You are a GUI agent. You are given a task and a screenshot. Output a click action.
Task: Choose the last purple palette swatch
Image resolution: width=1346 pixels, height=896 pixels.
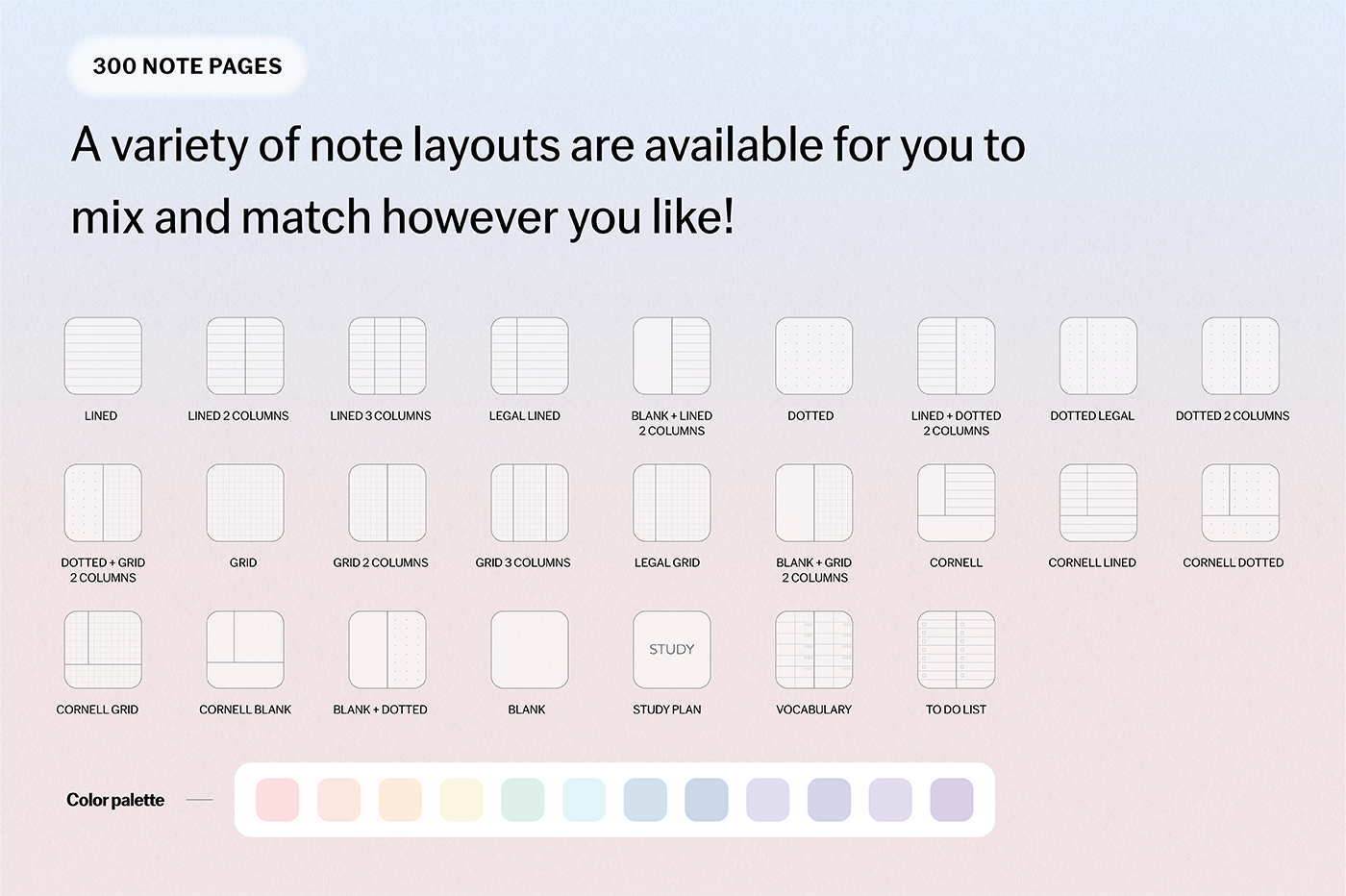pos(952,800)
